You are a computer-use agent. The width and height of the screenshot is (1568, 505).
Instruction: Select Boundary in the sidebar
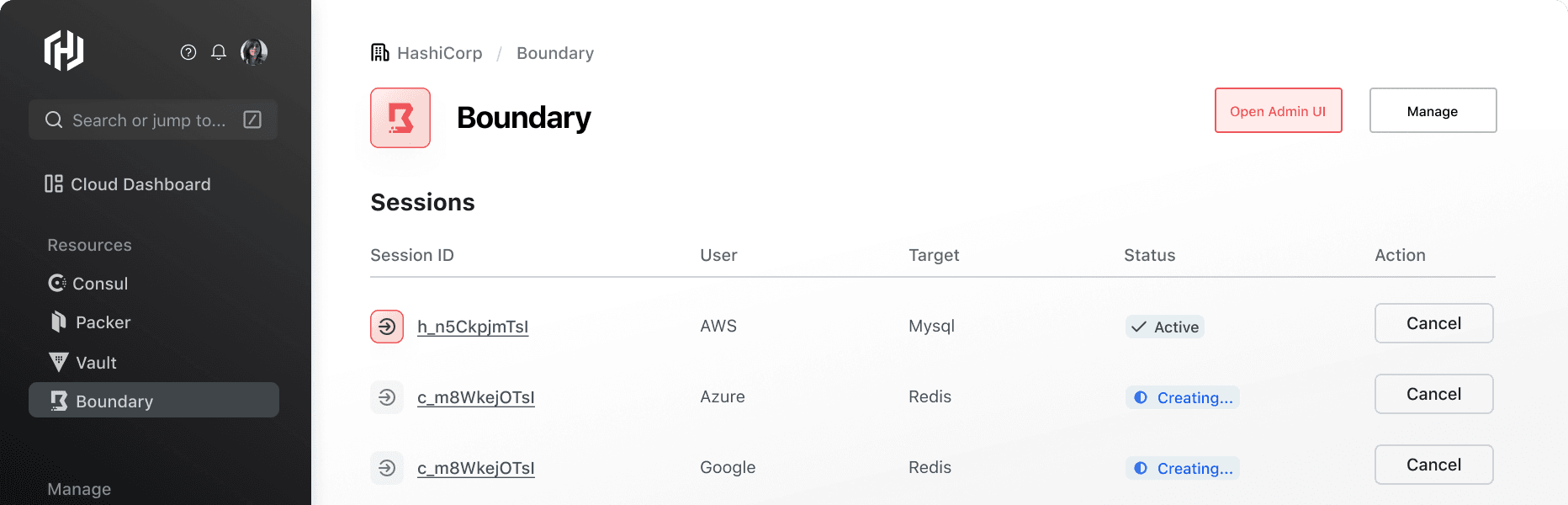(x=154, y=401)
